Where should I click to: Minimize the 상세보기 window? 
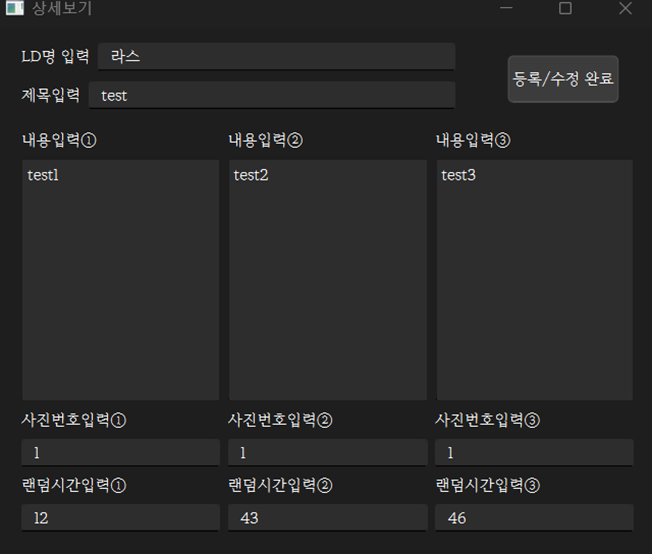(x=506, y=8)
